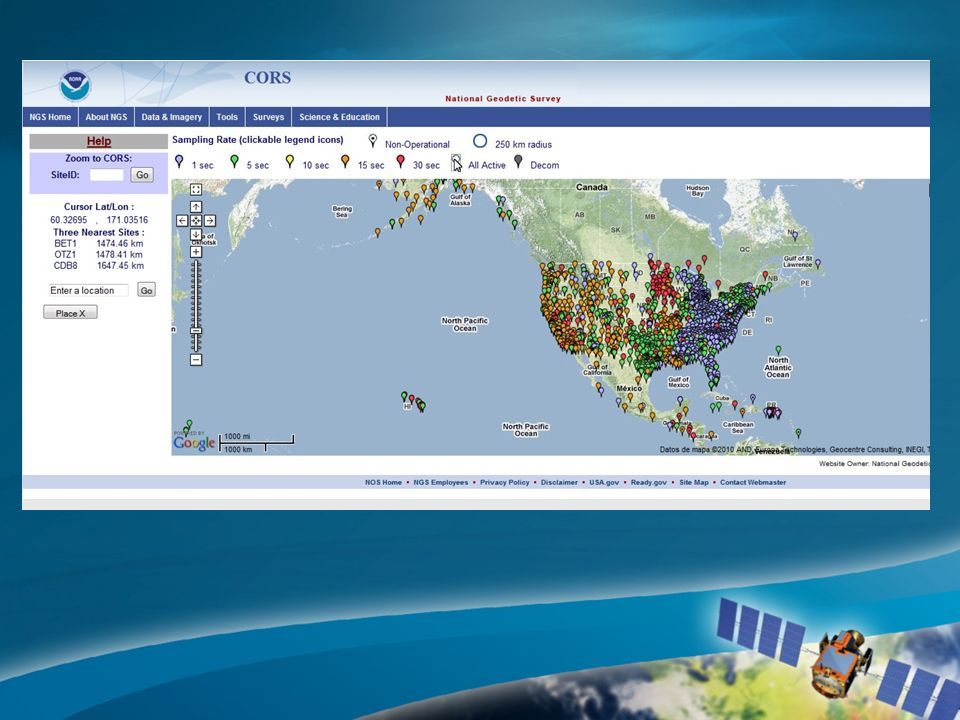Click the NOAA logo in the header

coord(75,85)
